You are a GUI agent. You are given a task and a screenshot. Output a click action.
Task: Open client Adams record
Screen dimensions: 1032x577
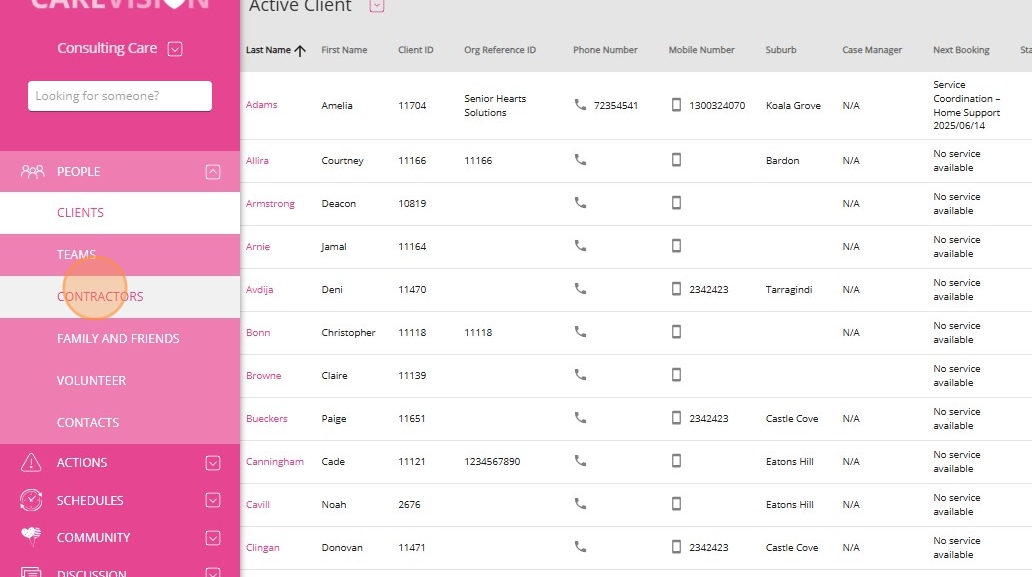coord(261,105)
